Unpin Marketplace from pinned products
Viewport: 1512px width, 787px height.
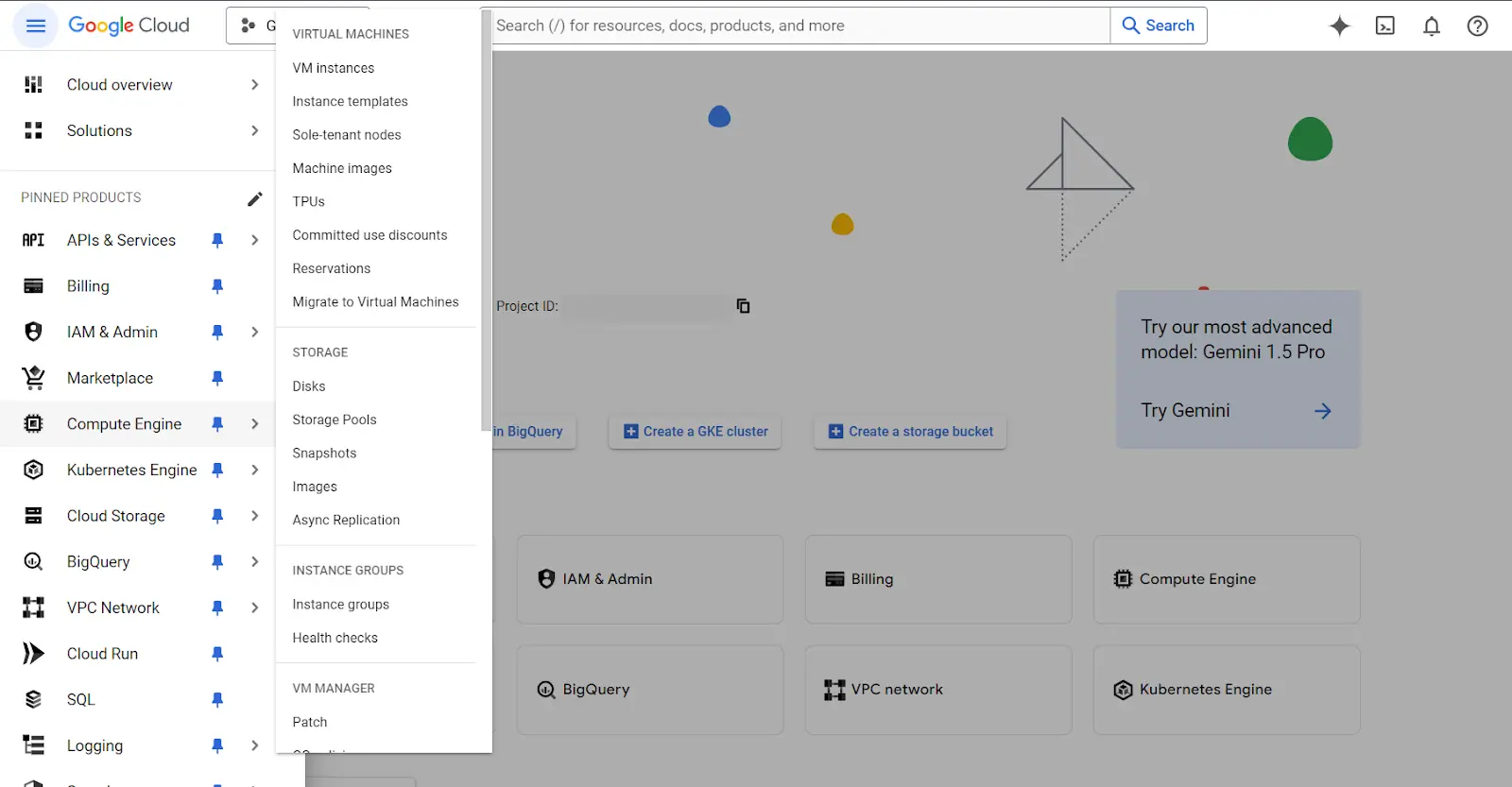217,378
